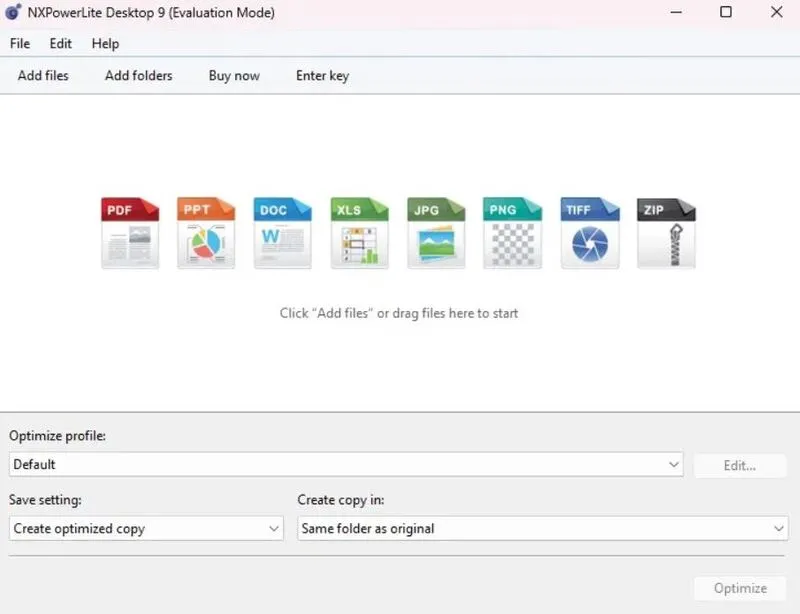Click Add folders in the toolbar
Screen dimensions: 800x614
[x=138, y=76]
